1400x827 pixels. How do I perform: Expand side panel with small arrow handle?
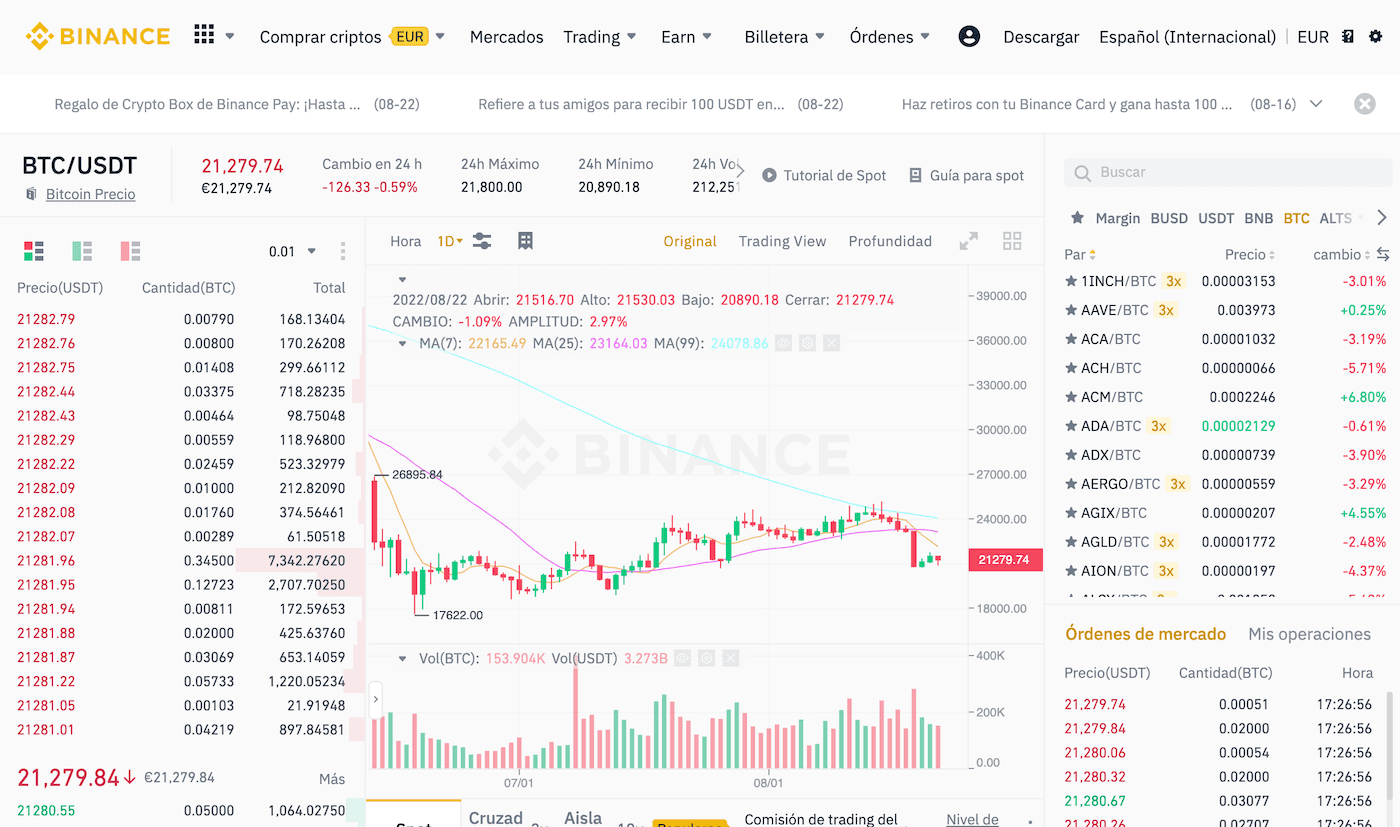click(376, 699)
